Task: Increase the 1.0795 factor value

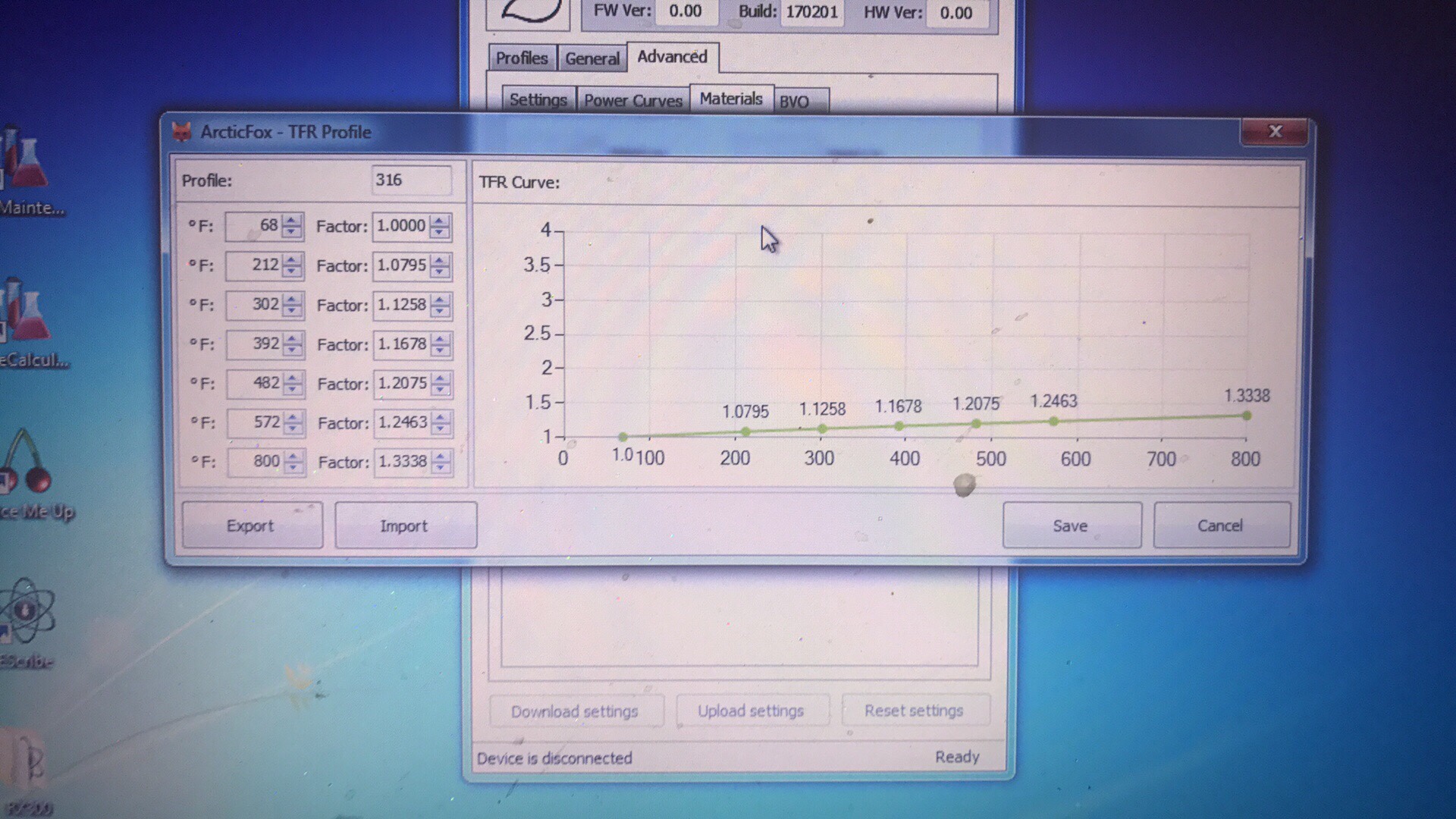Action: point(440,261)
